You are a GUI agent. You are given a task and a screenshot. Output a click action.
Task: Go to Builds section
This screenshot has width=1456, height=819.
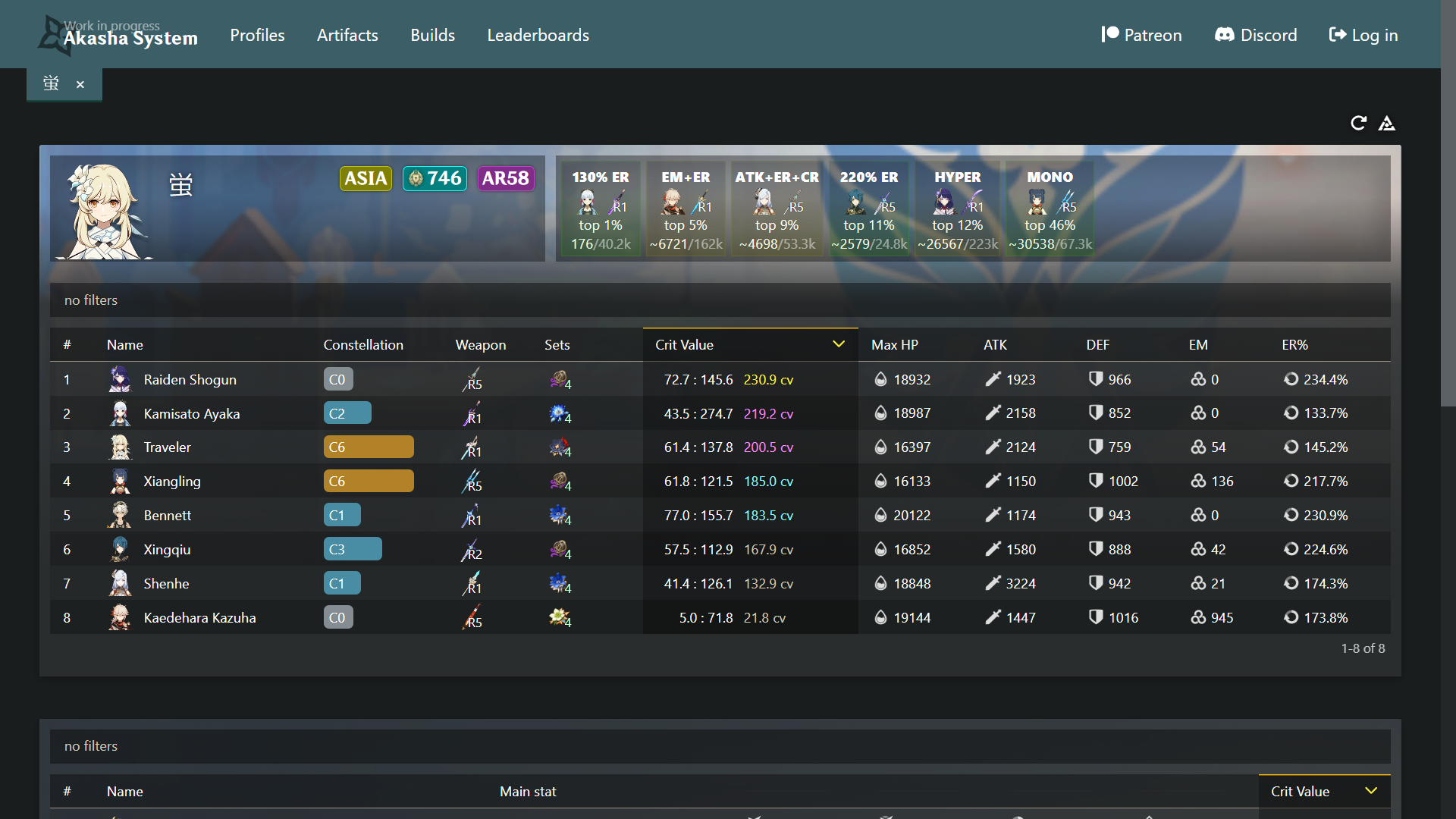click(432, 35)
